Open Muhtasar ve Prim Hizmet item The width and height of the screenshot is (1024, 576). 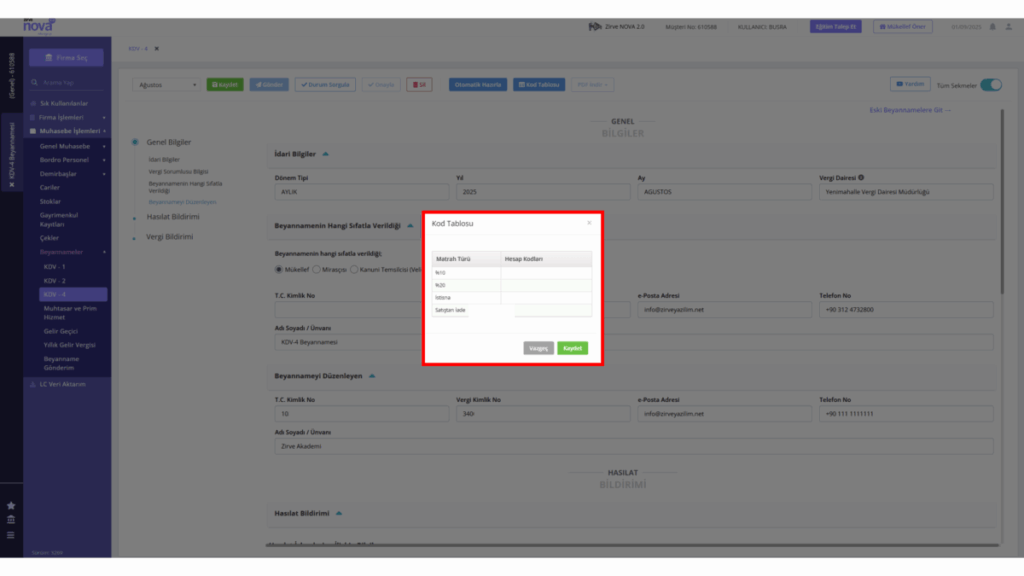tap(70, 313)
